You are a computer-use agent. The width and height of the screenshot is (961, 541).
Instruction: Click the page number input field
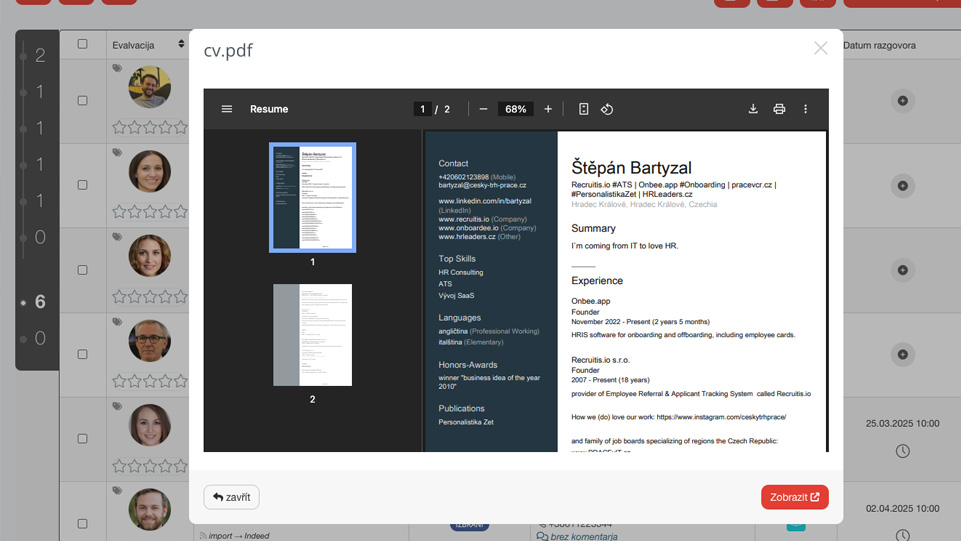point(422,109)
